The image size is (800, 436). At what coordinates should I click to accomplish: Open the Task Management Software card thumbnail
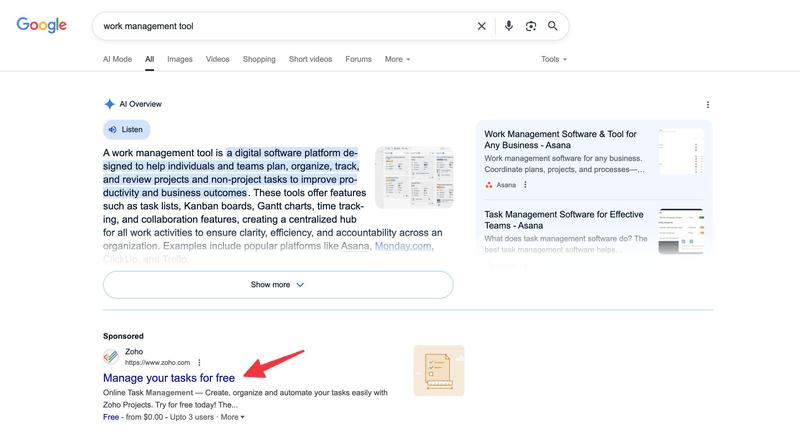tap(681, 232)
